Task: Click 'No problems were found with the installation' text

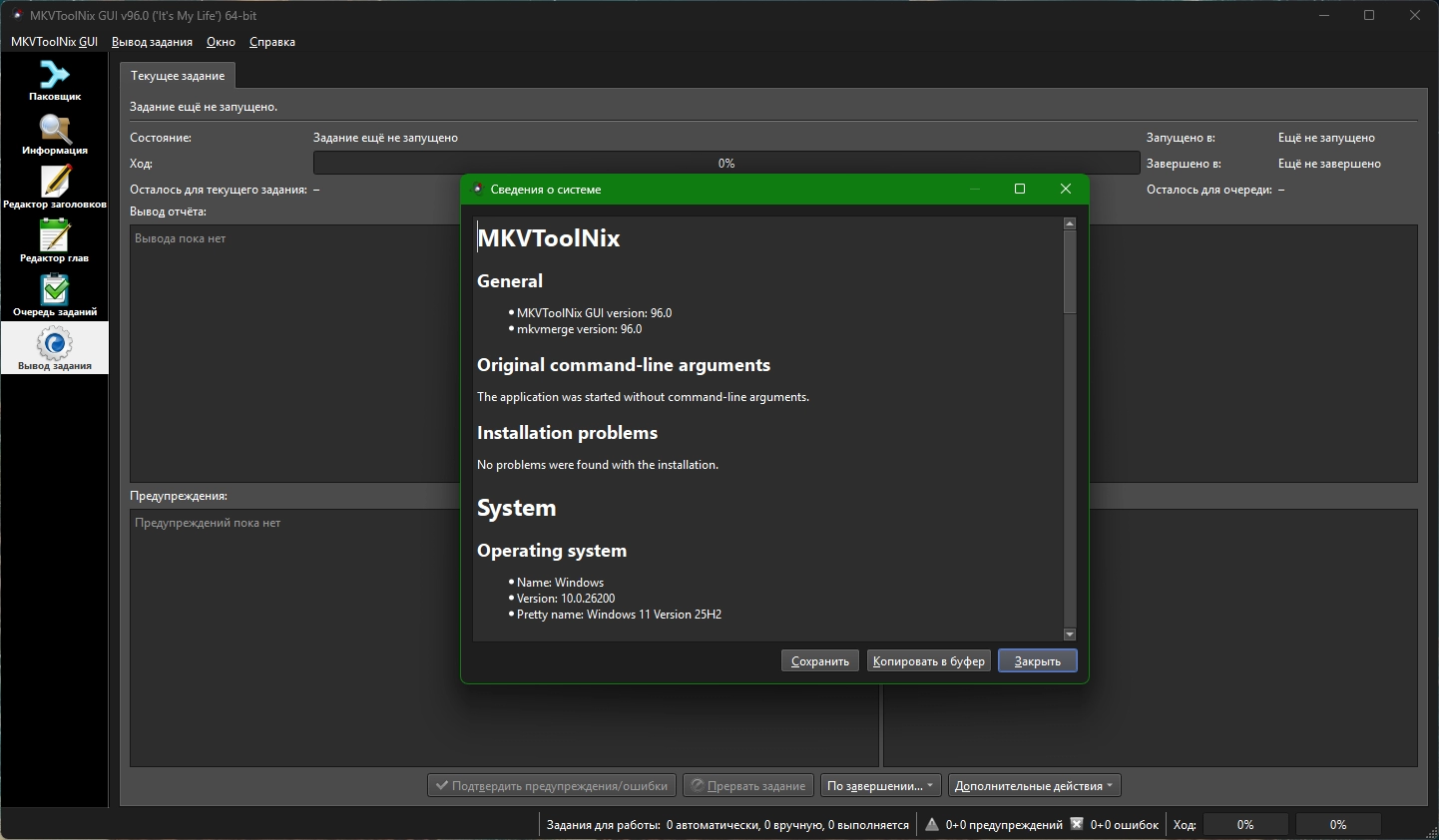Action: [598, 465]
